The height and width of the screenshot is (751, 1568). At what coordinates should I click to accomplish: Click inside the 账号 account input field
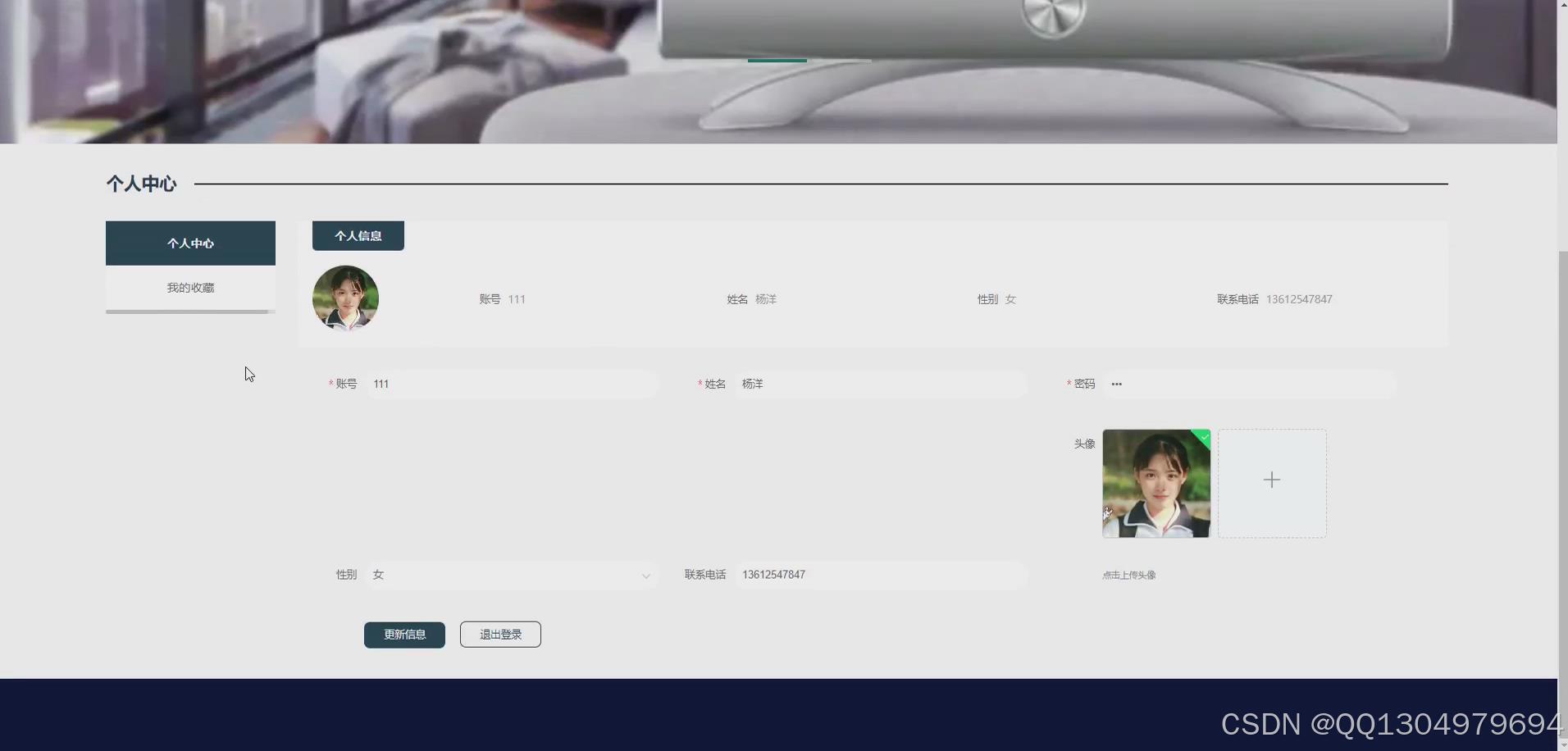[x=513, y=384]
